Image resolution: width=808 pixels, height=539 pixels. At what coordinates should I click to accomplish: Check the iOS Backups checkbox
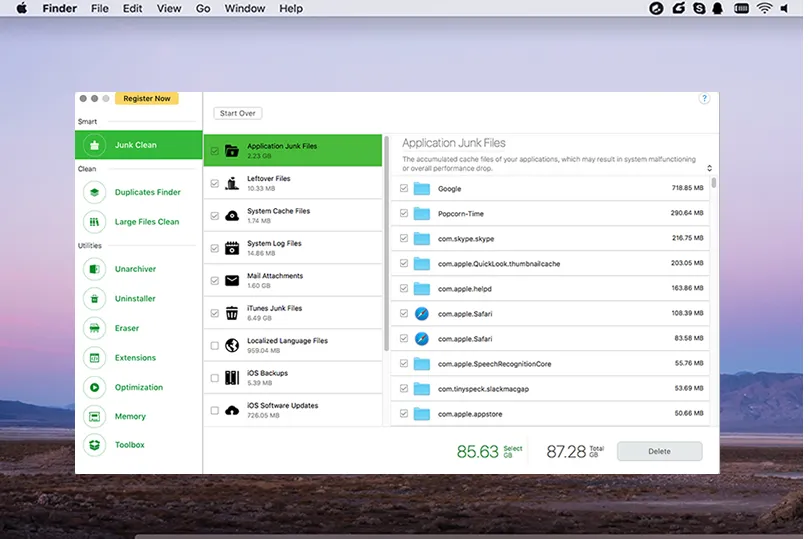point(215,378)
